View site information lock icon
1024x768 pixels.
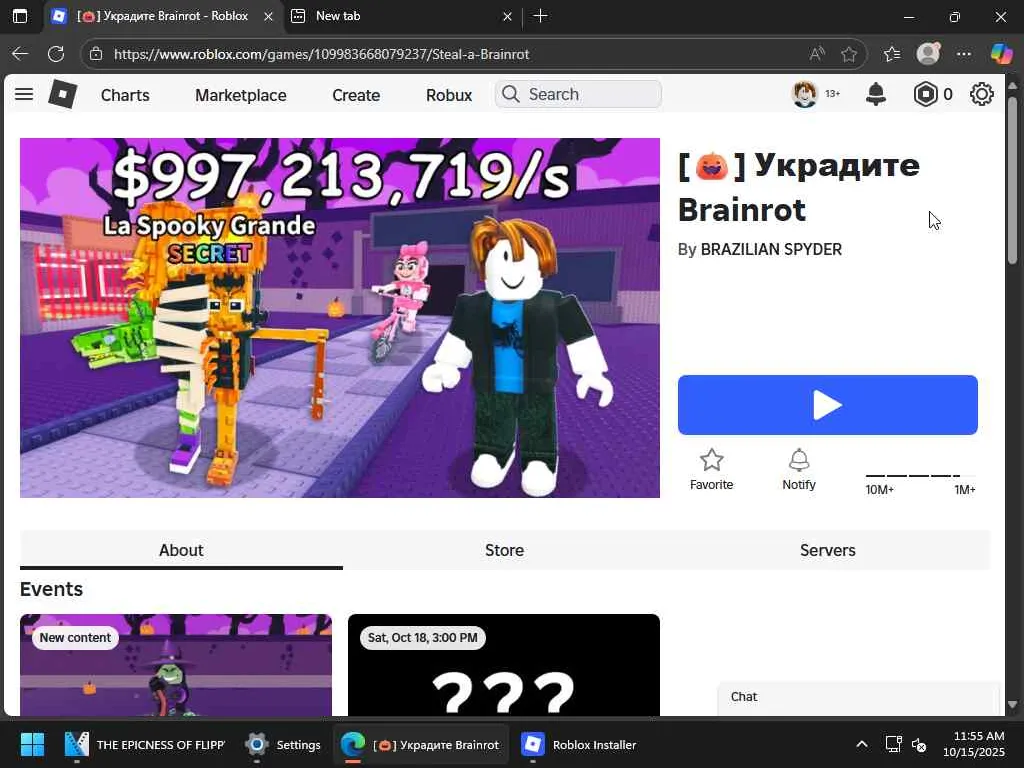(96, 54)
